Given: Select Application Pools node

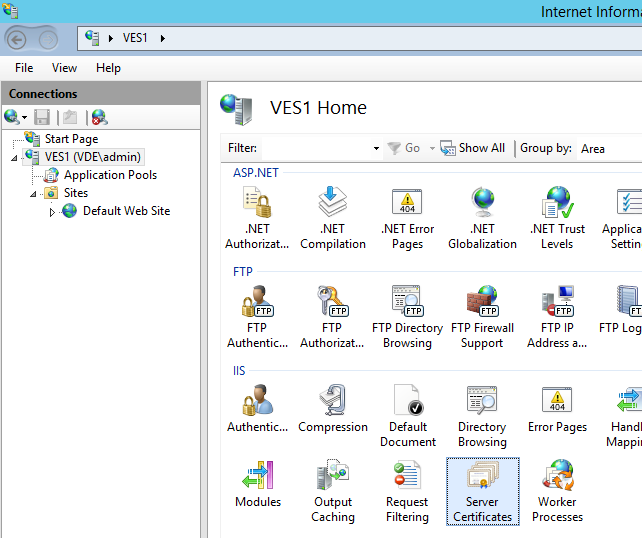Looking at the screenshot, I should click(110, 175).
